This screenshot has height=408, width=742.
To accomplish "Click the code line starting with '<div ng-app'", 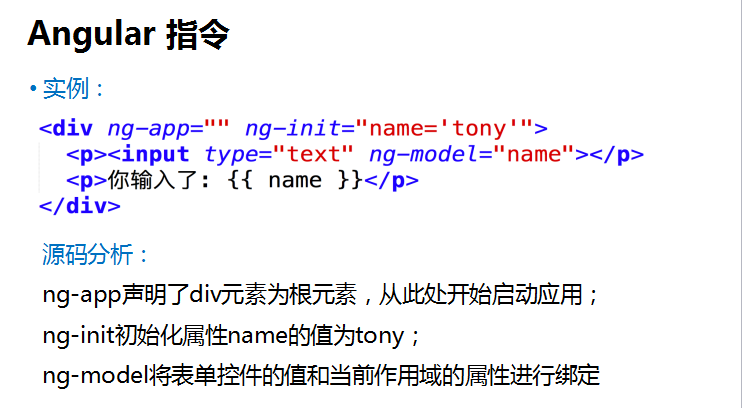I will click(293, 128).
